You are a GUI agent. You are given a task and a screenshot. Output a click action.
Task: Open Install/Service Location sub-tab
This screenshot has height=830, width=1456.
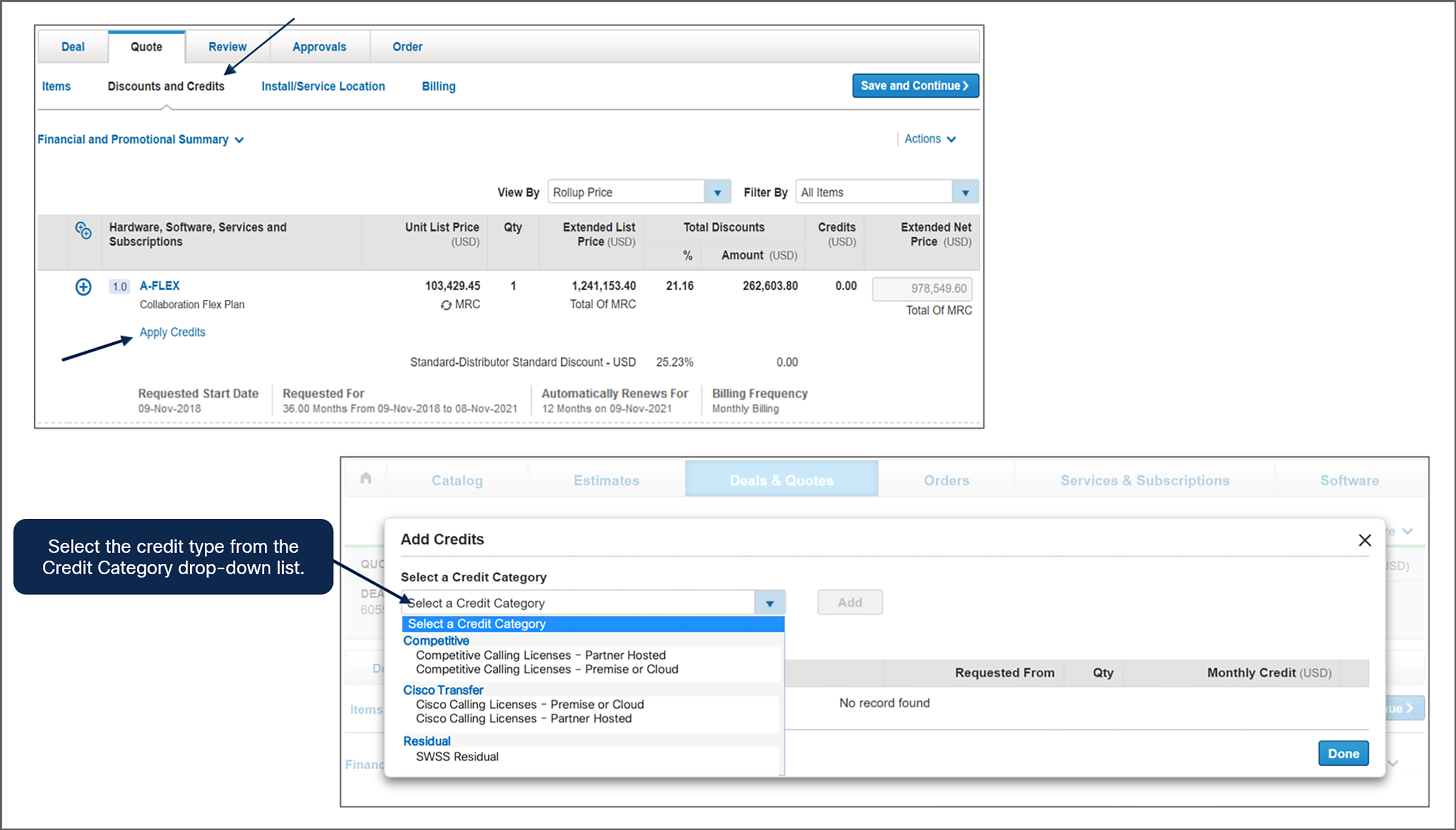[x=323, y=86]
